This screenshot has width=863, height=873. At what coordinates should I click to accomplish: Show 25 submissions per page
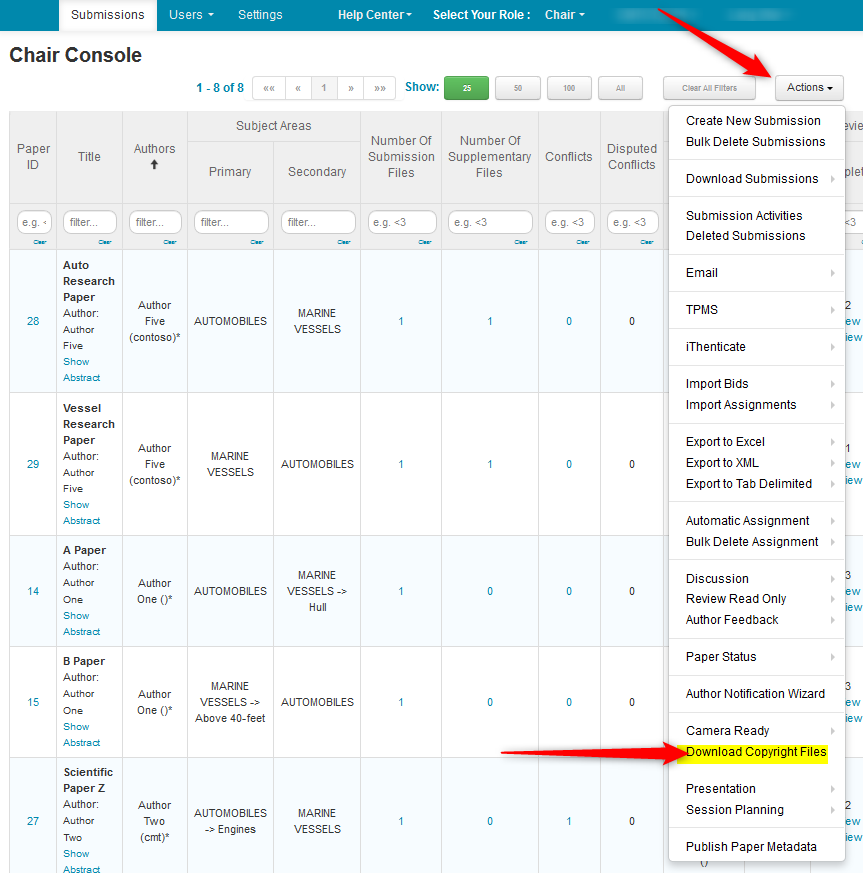467,88
